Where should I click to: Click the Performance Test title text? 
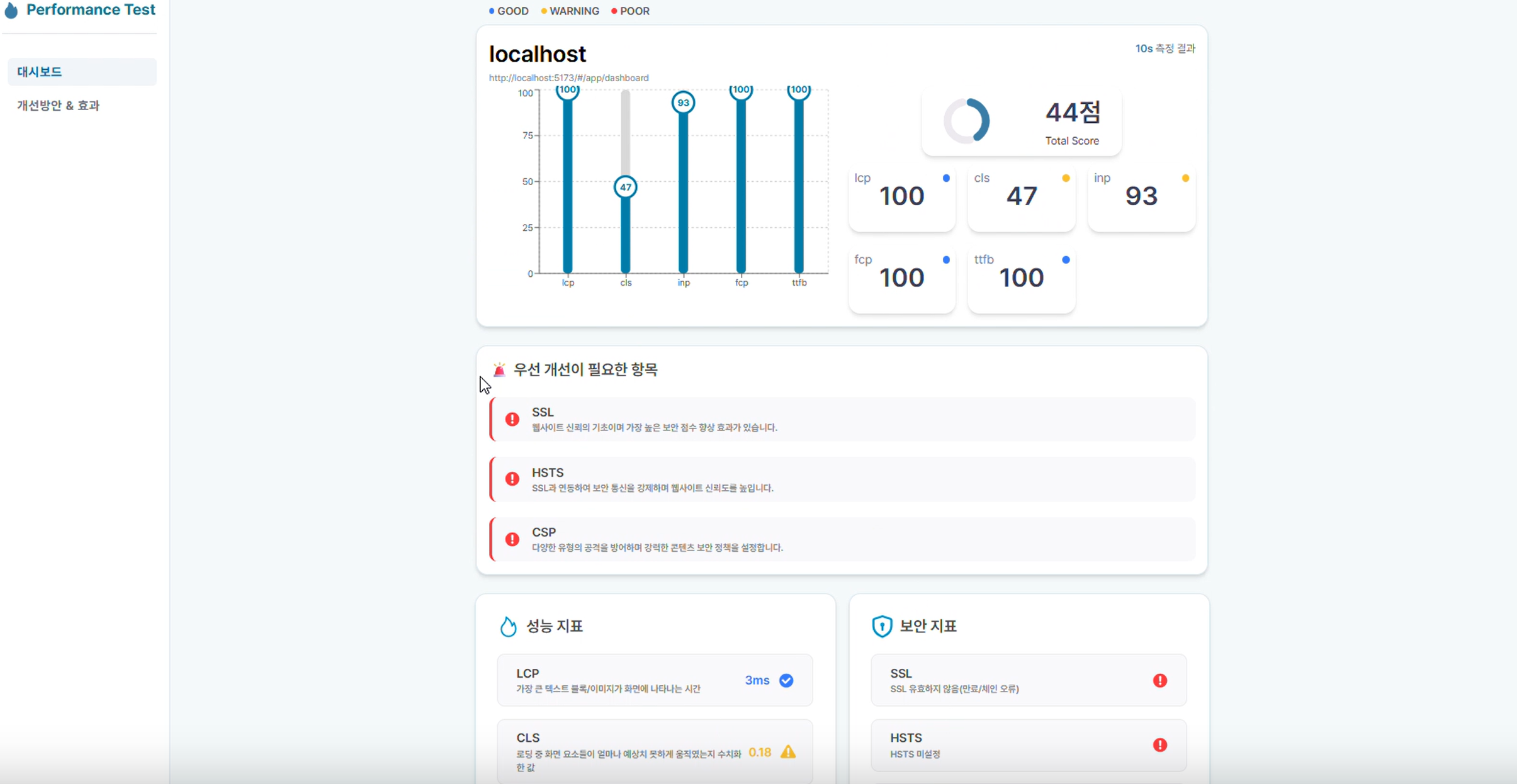pyautogui.click(x=91, y=10)
